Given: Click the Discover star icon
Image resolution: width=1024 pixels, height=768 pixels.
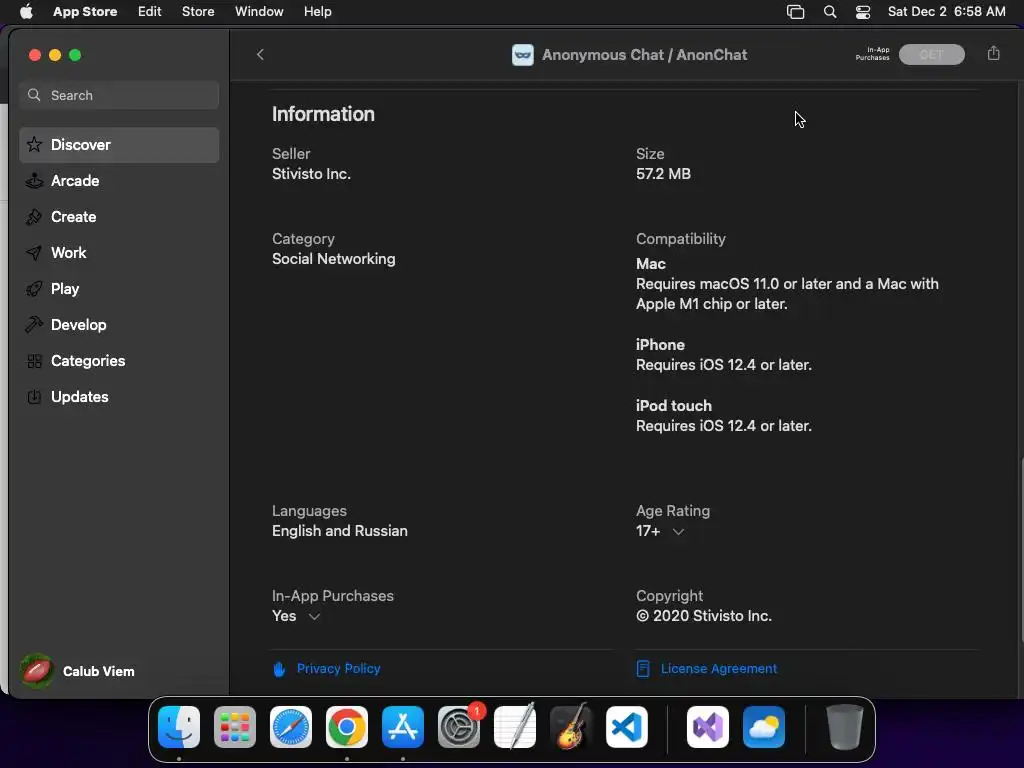Looking at the screenshot, I should pos(35,144).
